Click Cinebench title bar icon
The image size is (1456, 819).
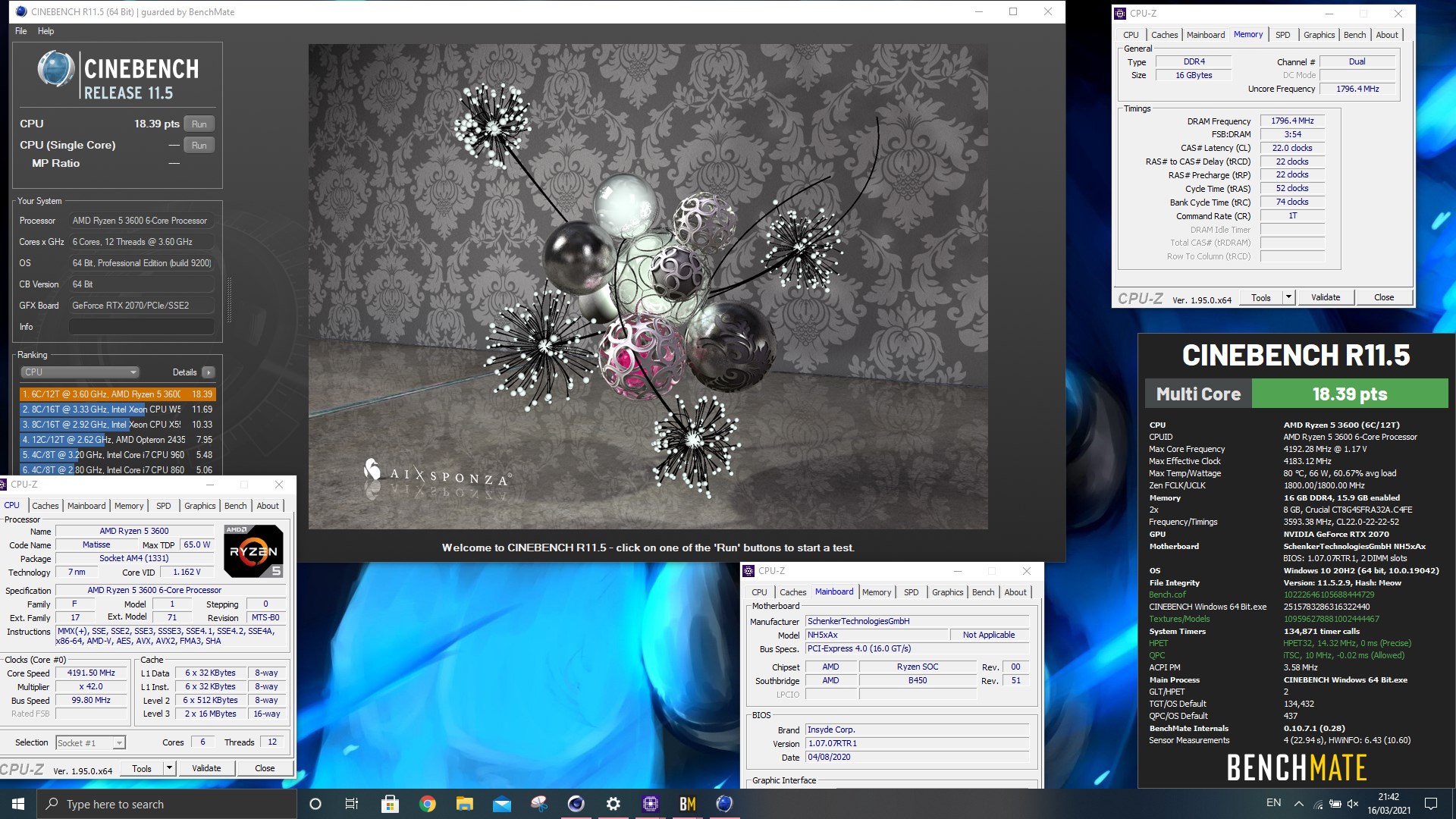pyautogui.click(x=20, y=11)
